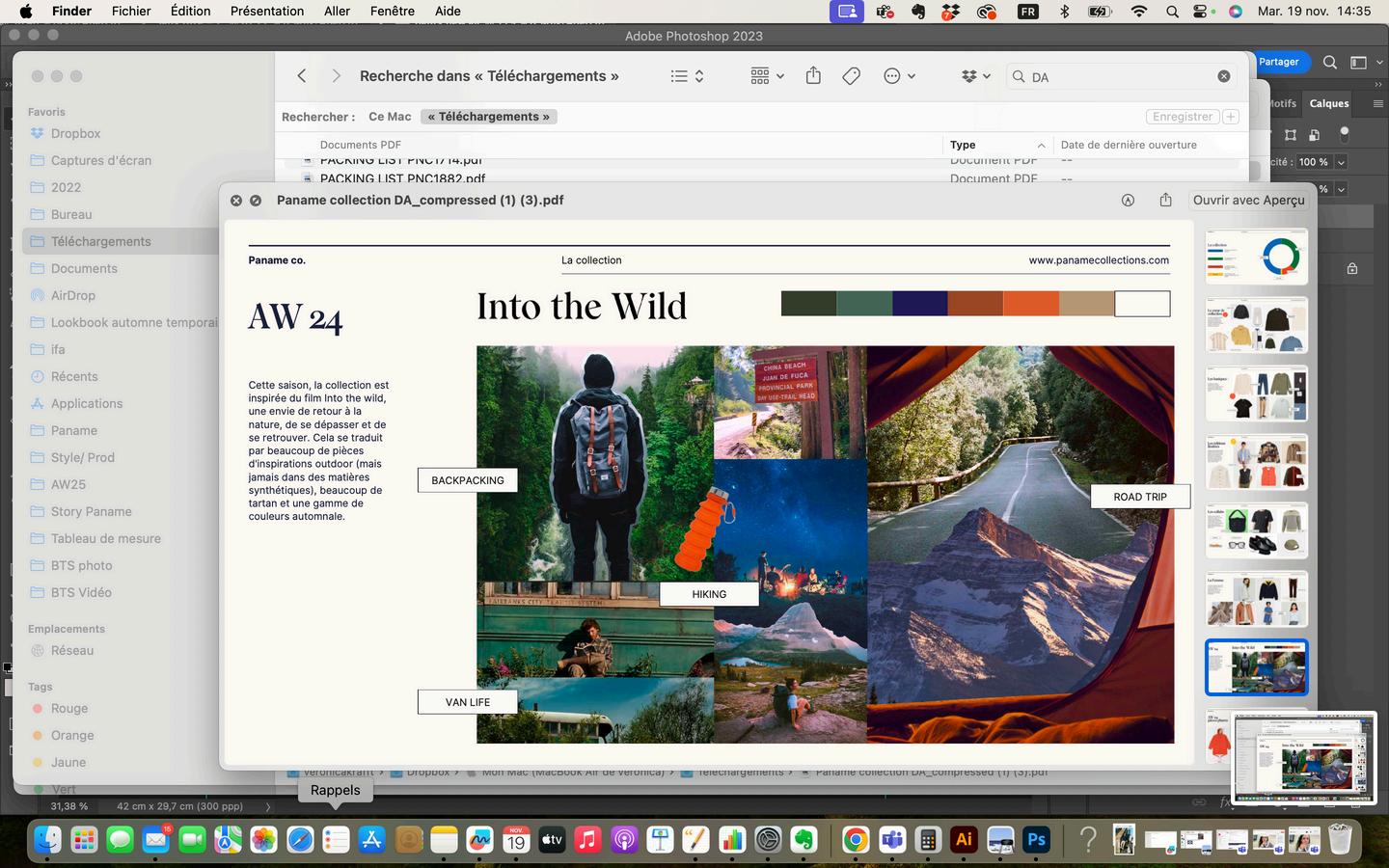Select the Rouge tag in sidebar
This screenshot has height=868, width=1389.
click(x=69, y=709)
